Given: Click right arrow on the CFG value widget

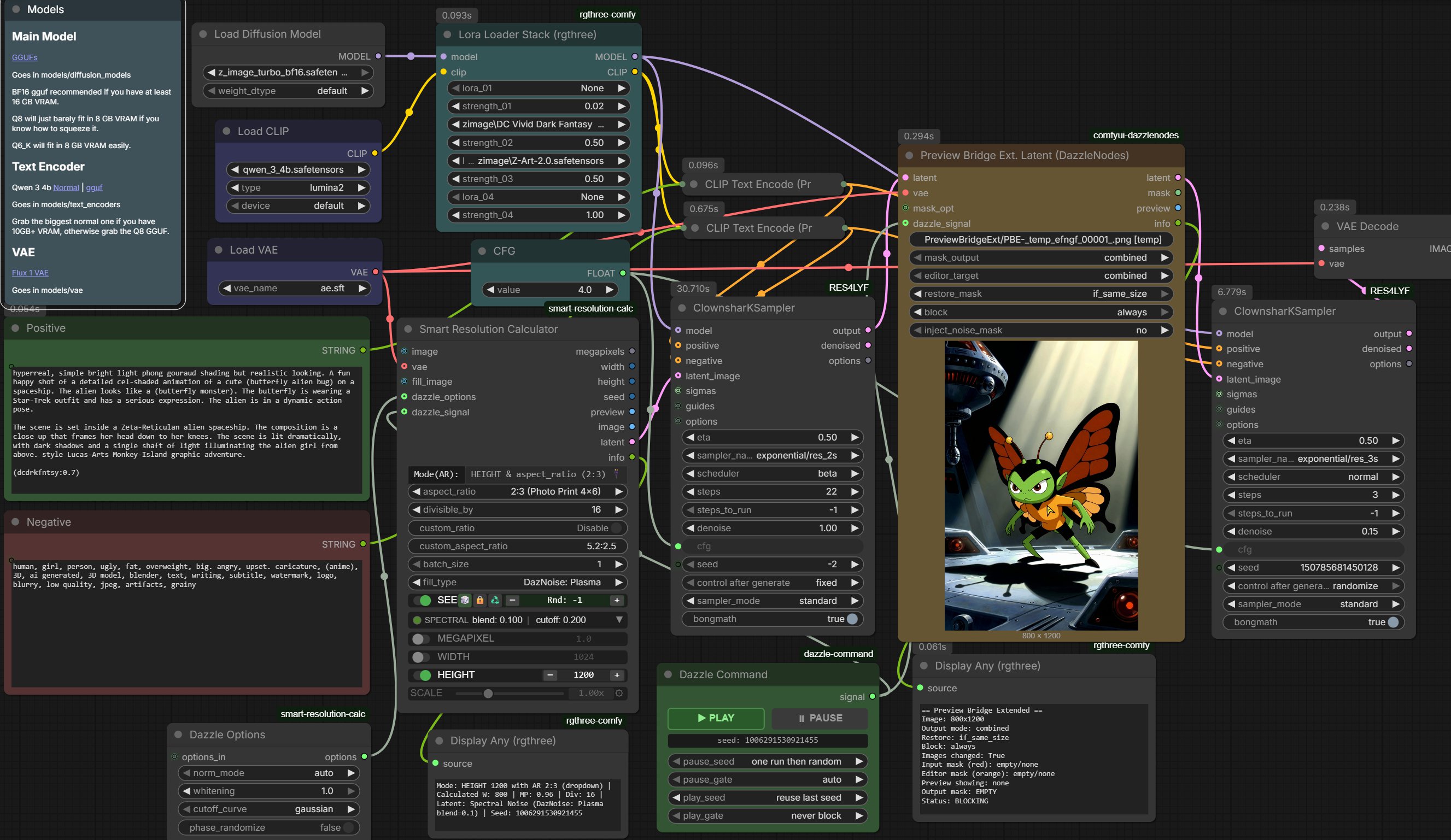Looking at the screenshot, I should (609, 290).
